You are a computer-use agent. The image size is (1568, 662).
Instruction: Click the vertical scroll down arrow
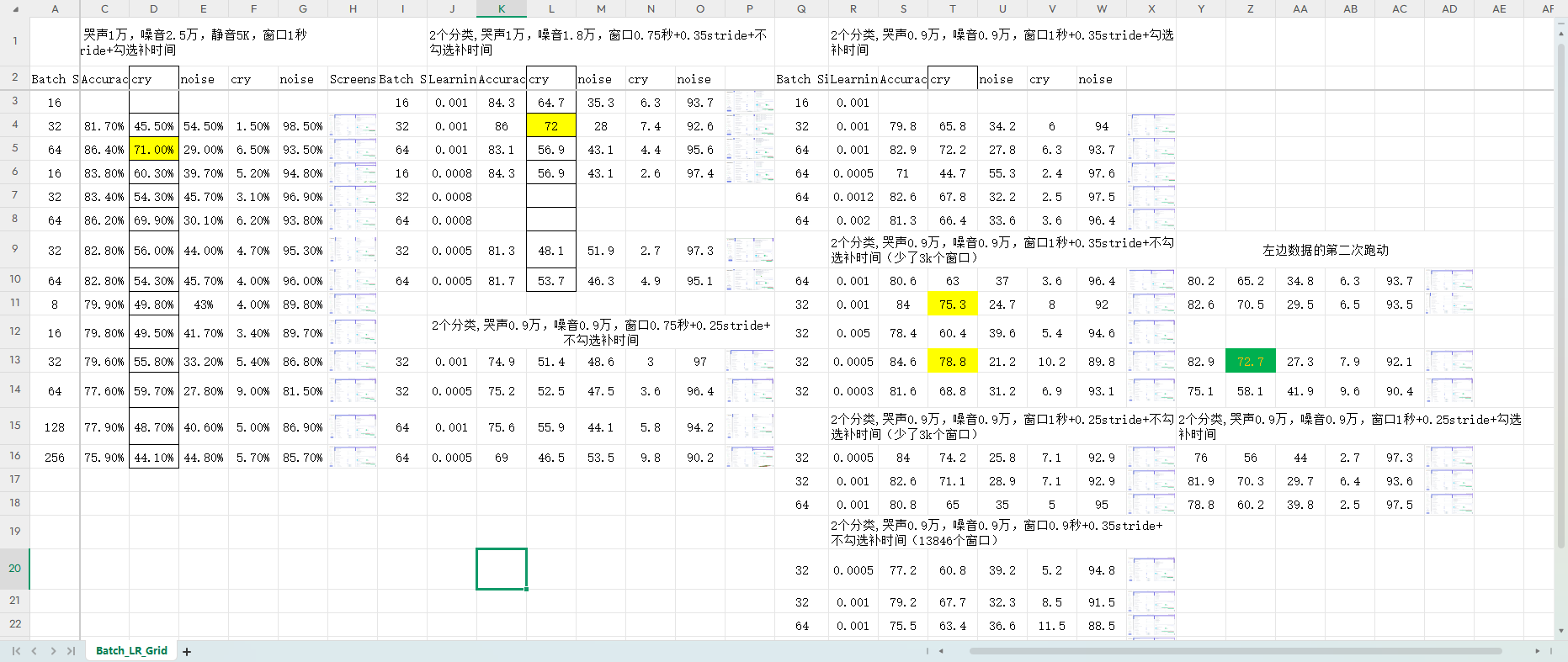(1561, 630)
